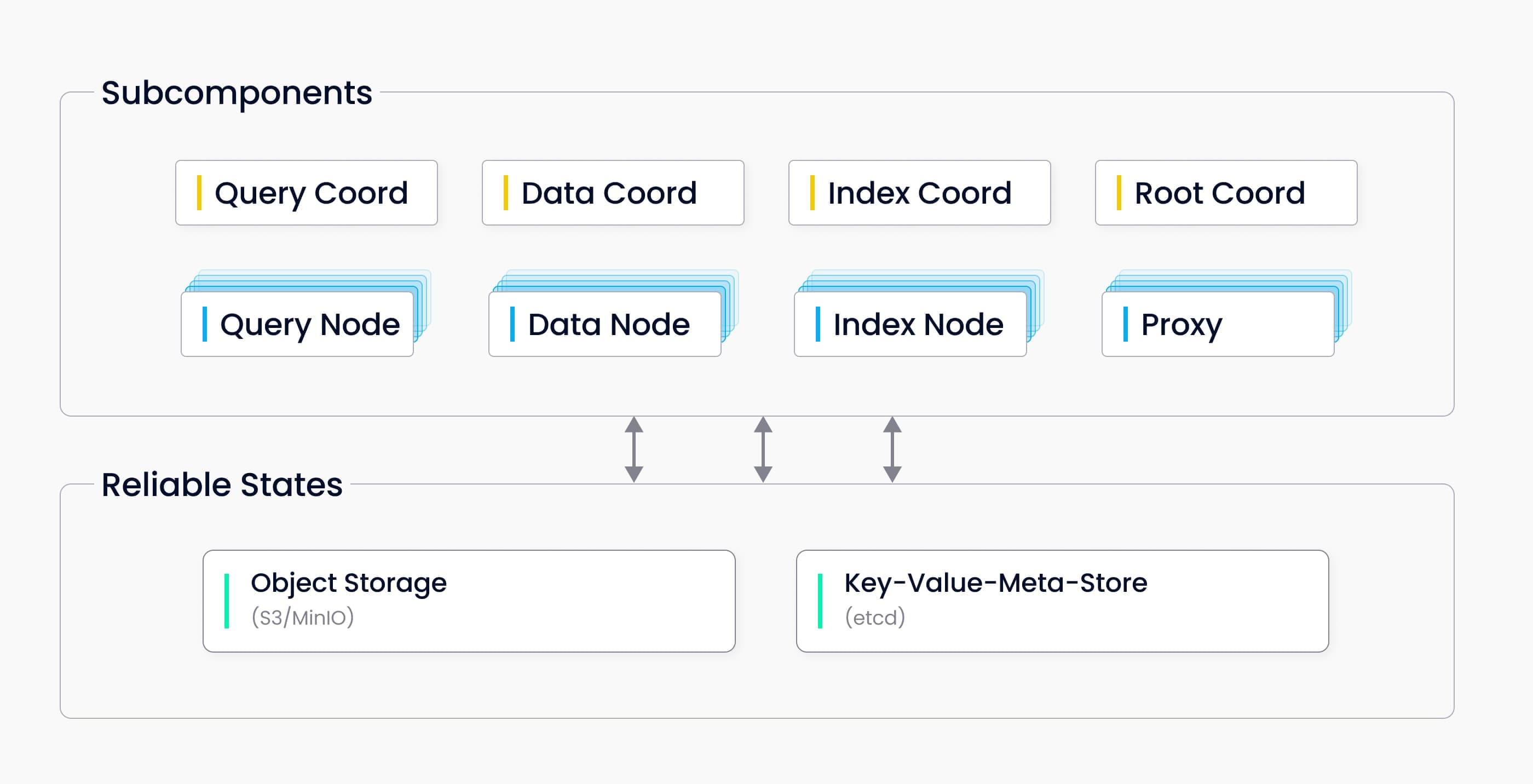This screenshot has width=1533, height=784.
Task: Click the leftmost double-headed arrow
Action: [634, 449]
